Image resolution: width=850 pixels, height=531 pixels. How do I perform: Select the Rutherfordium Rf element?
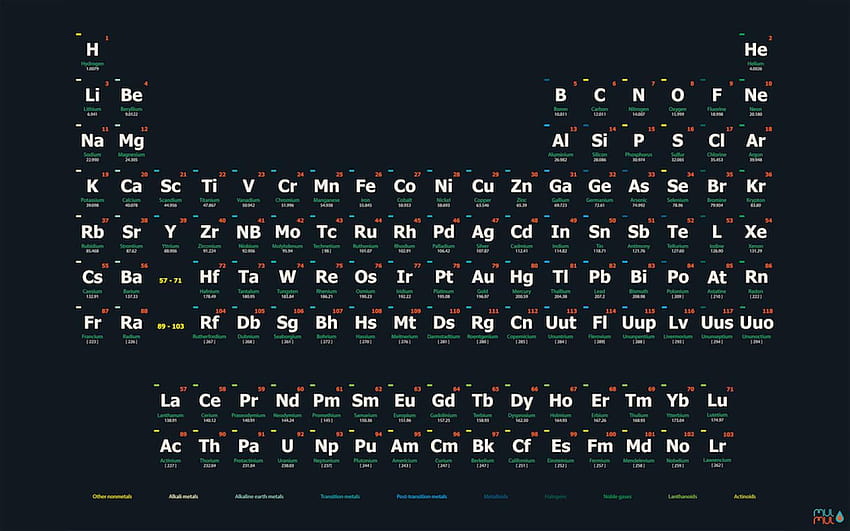click(x=210, y=326)
